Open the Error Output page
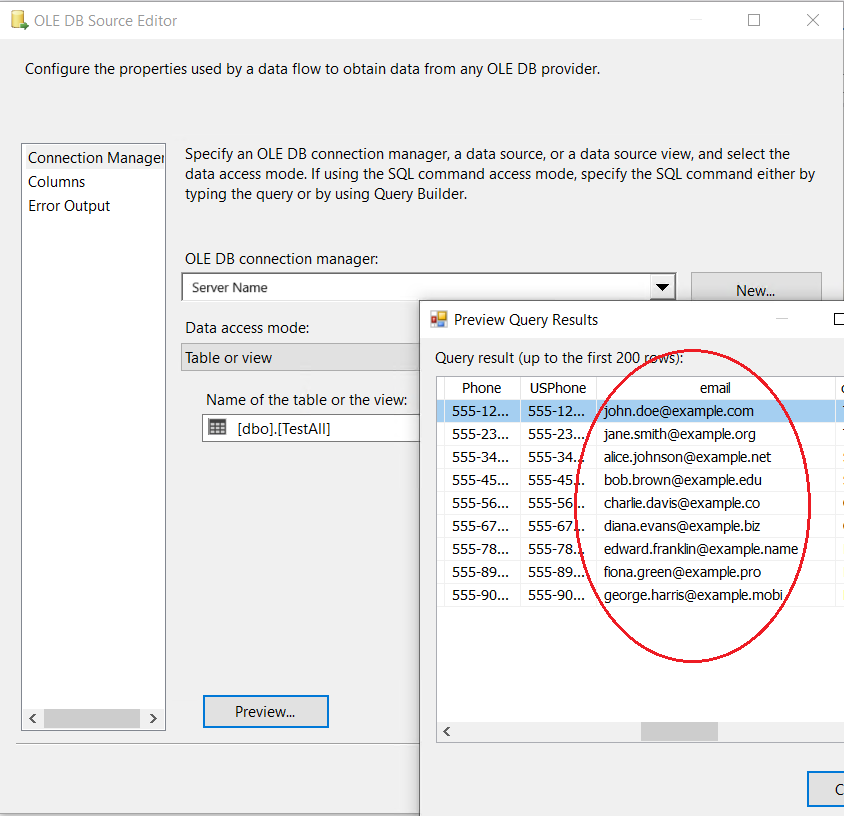This screenshot has width=844, height=816. pos(69,206)
